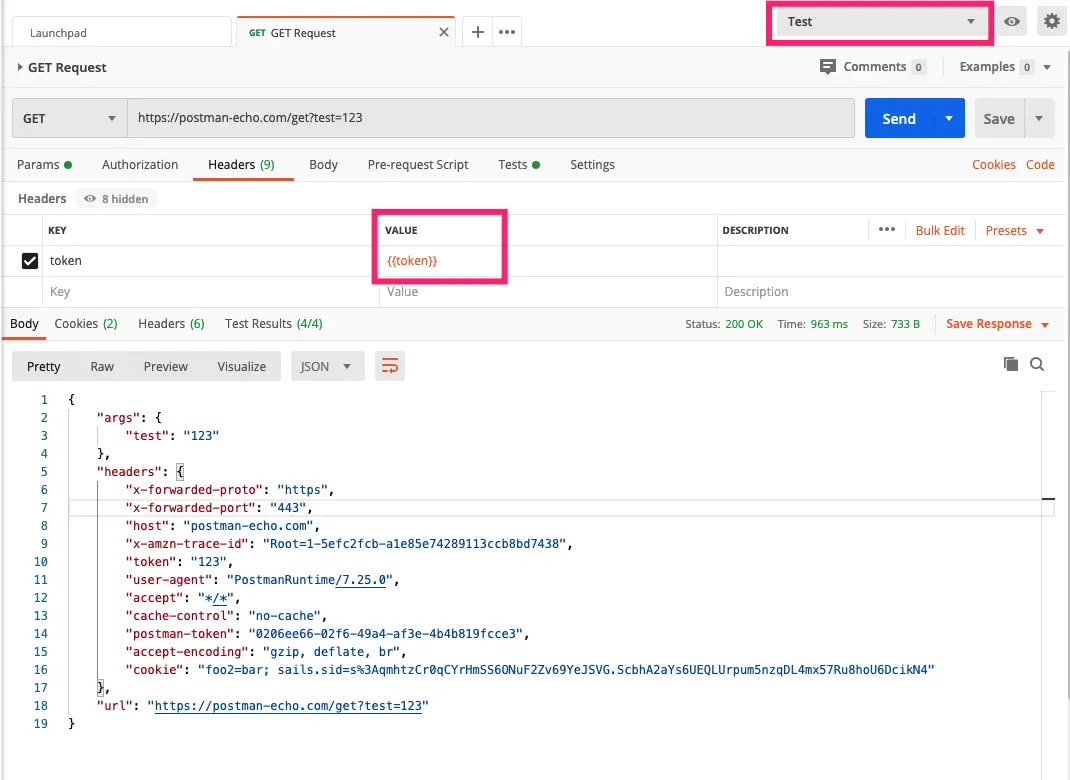
Task: Open the Code link
Action: click(x=1040, y=164)
